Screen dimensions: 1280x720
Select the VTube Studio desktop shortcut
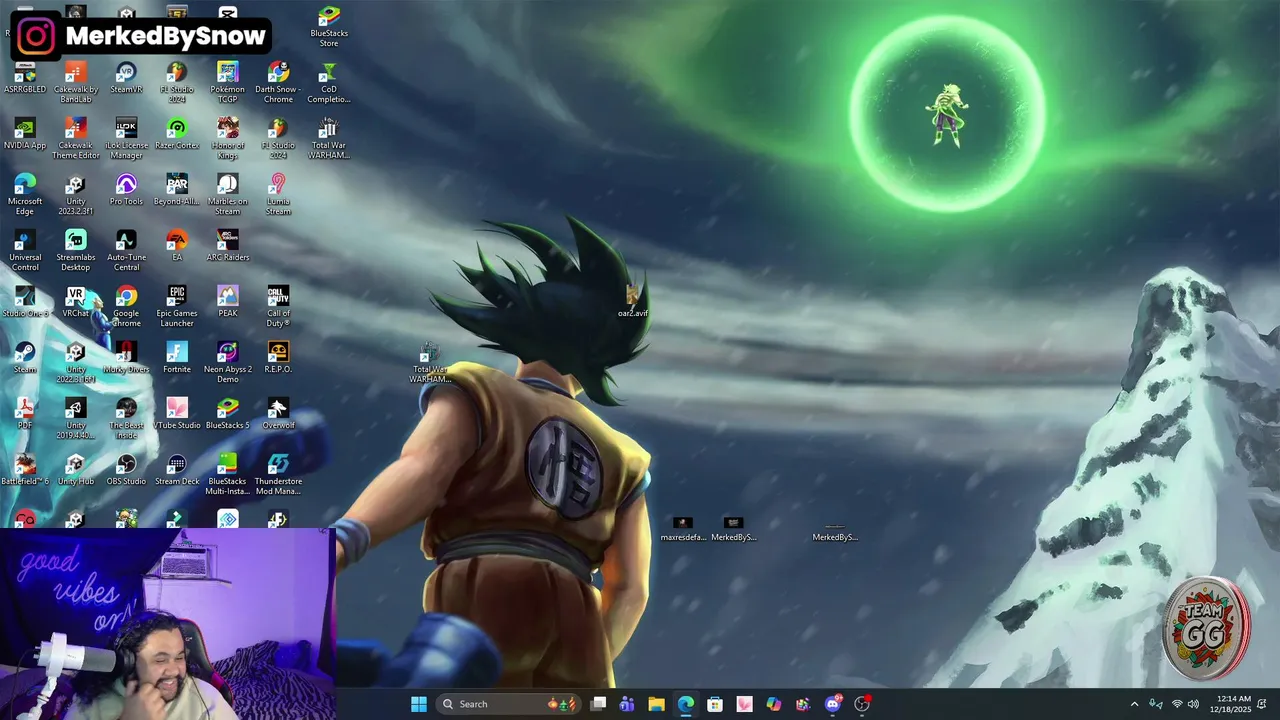[177, 415]
